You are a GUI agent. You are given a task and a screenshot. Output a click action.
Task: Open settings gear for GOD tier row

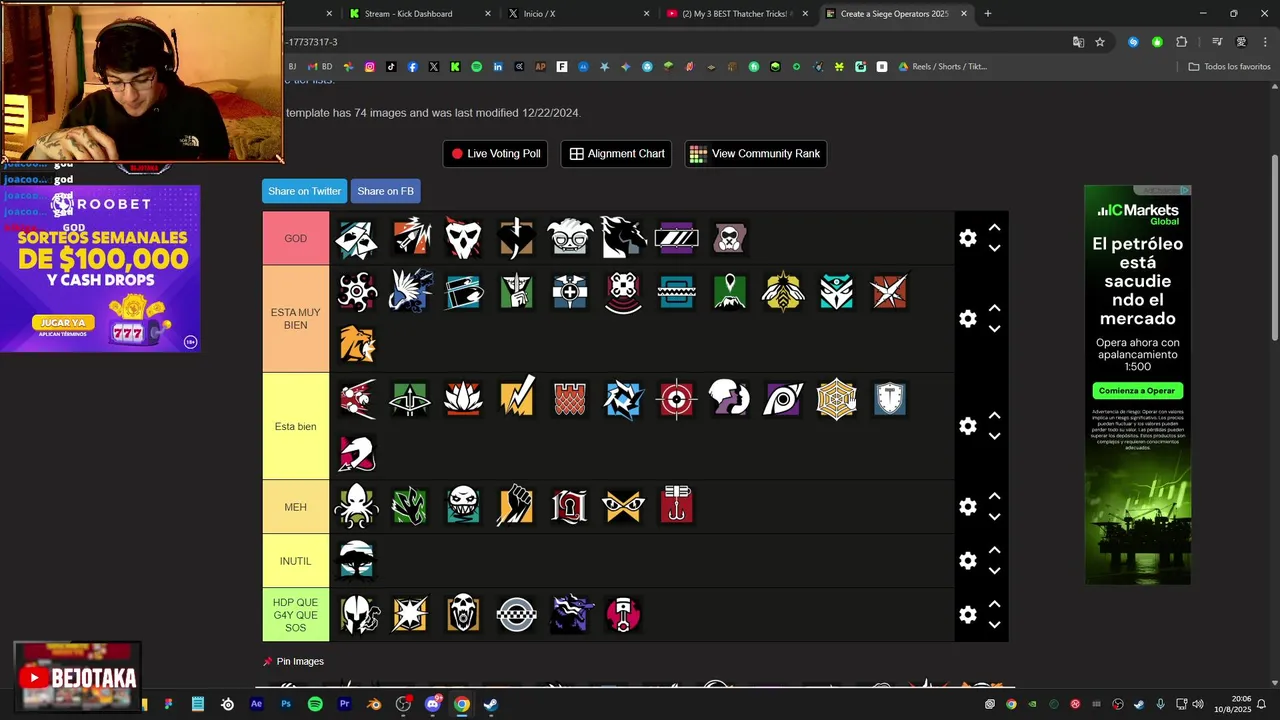(x=967, y=238)
